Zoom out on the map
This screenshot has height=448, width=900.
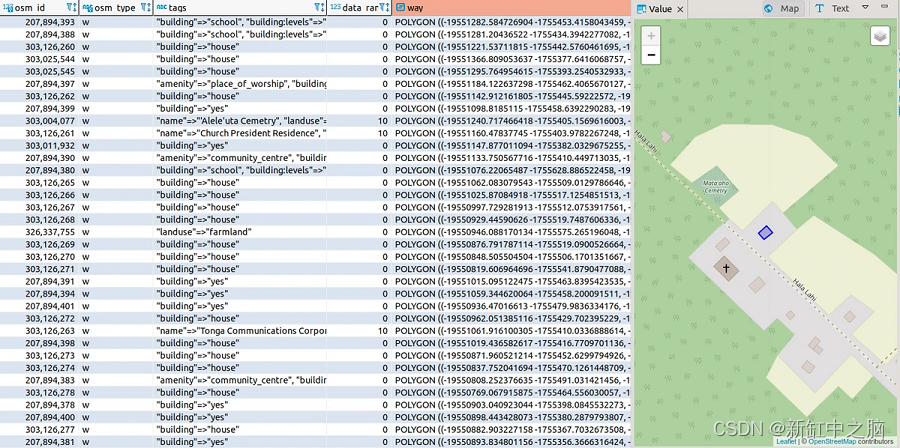(651, 55)
